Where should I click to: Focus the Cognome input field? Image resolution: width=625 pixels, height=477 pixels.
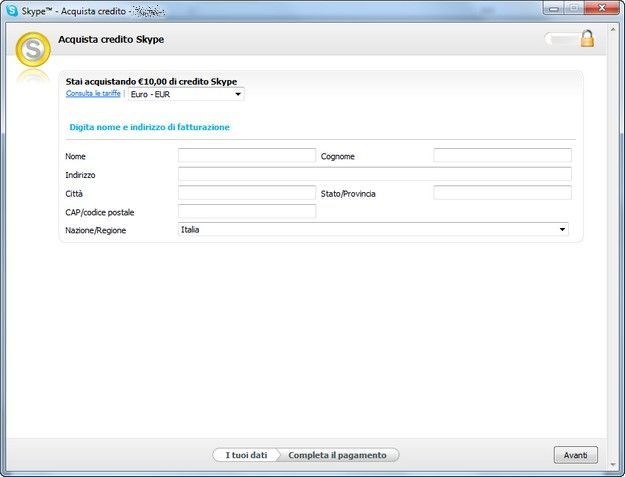pyautogui.click(x=502, y=156)
